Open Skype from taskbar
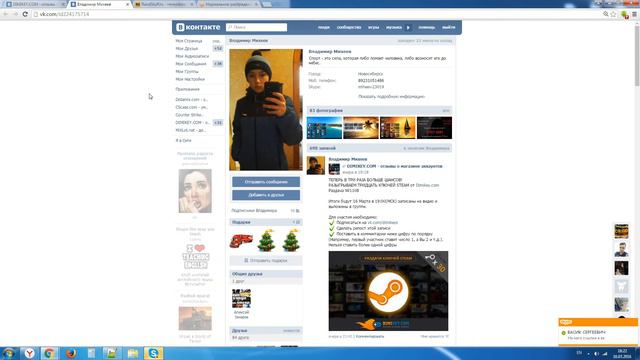Screen dimensions: 640x360 [x=153, y=353]
